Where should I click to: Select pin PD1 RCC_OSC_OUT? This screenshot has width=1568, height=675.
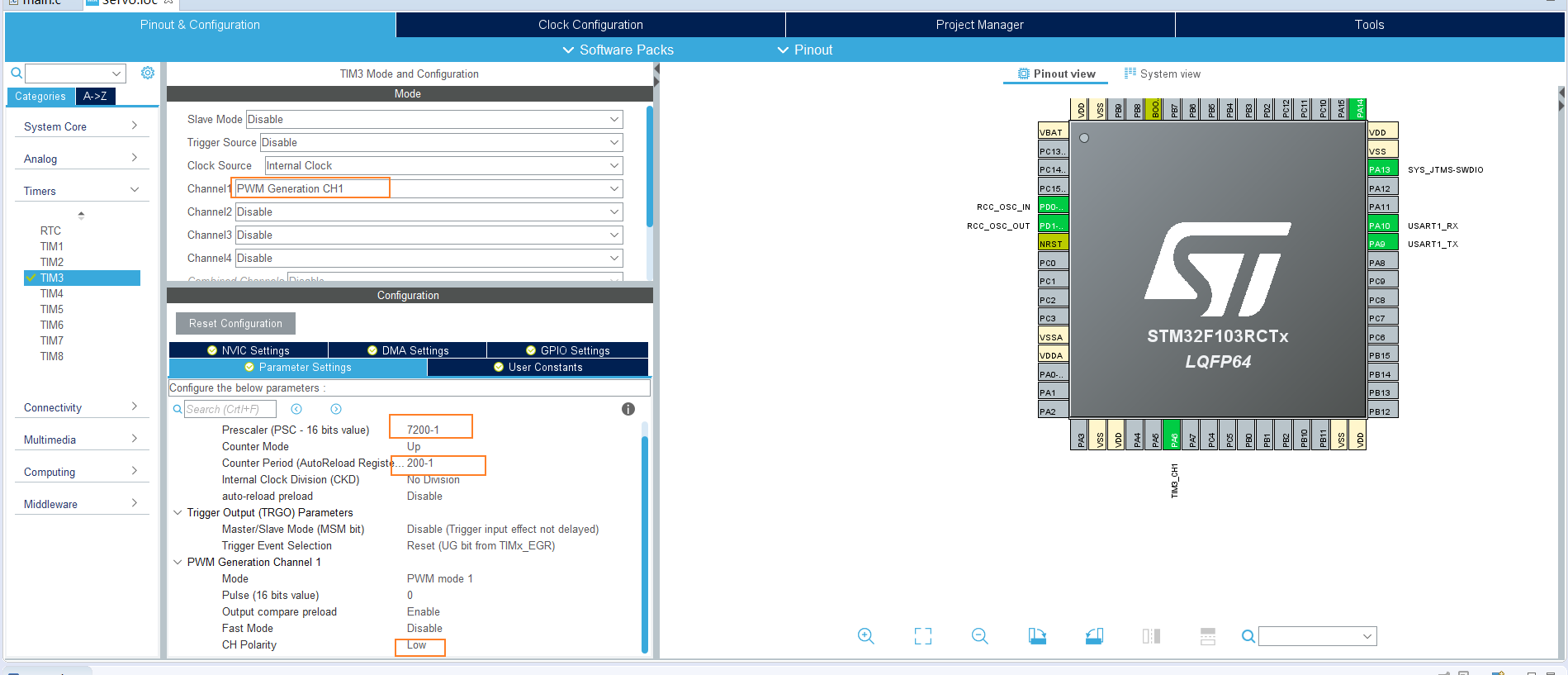tap(1053, 226)
